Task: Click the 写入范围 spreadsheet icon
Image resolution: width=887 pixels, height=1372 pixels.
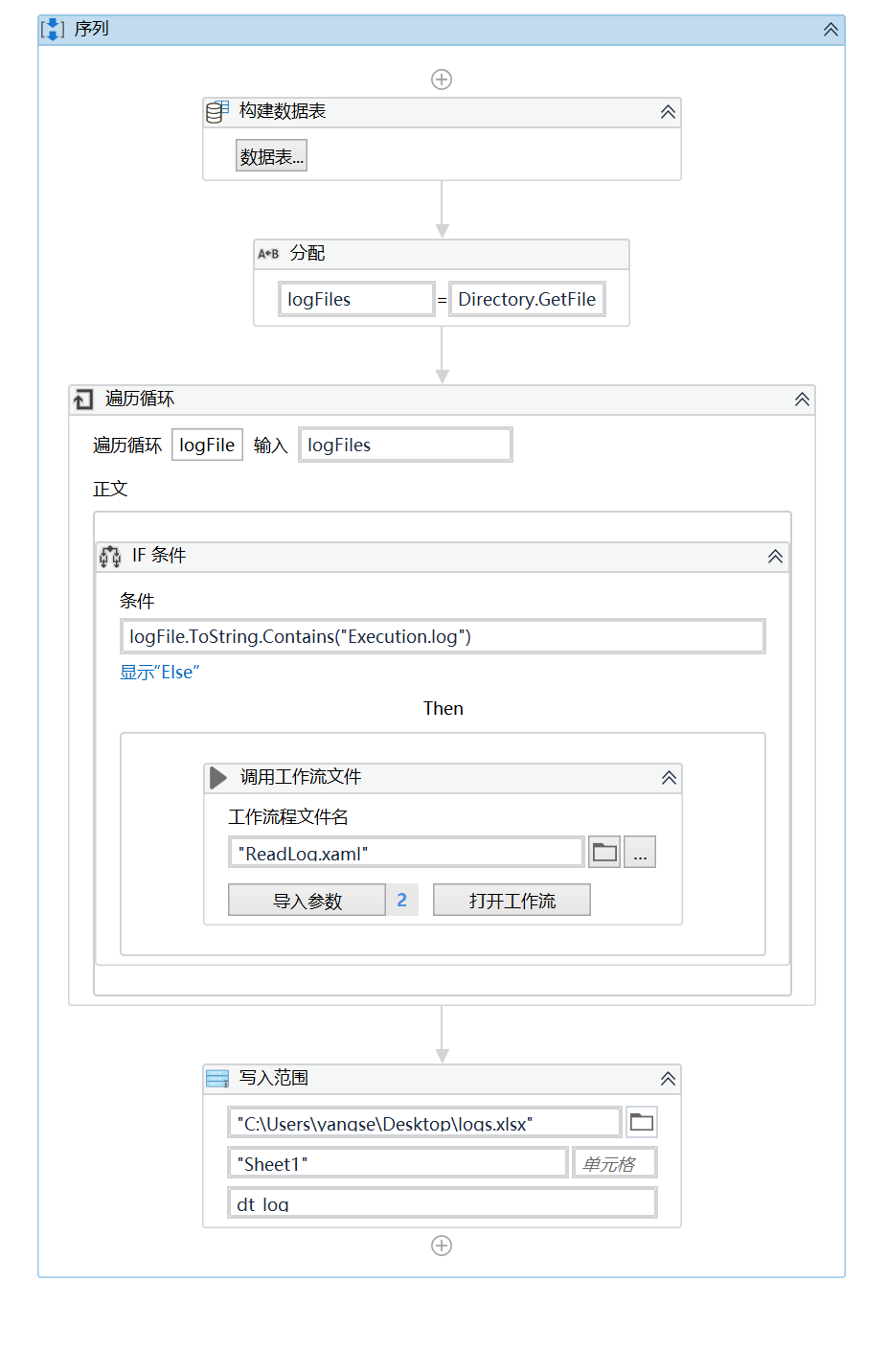Action: click(217, 1079)
